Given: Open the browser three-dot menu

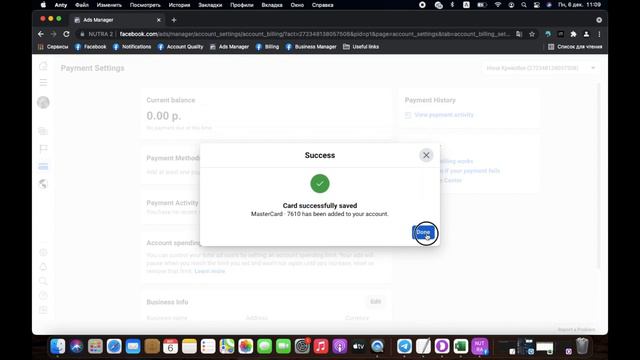Looking at the screenshot, I should (599, 34).
